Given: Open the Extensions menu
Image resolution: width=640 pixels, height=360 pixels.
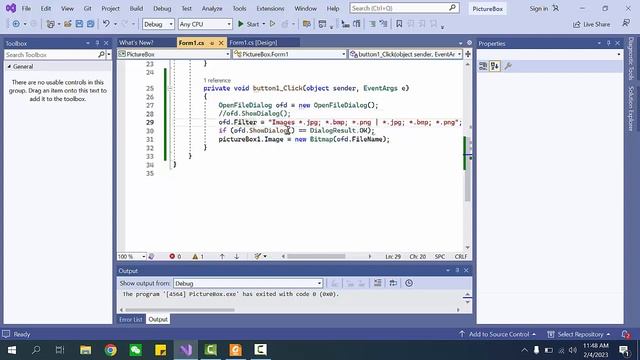Looking at the screenshot, I should pos(270,8).
